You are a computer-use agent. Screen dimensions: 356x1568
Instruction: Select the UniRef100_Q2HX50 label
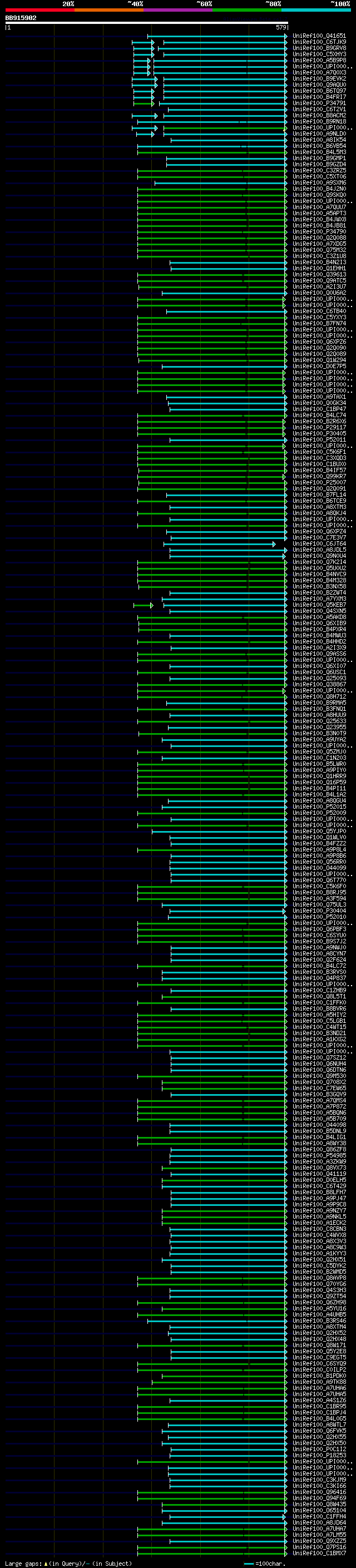click(319, 1443)
